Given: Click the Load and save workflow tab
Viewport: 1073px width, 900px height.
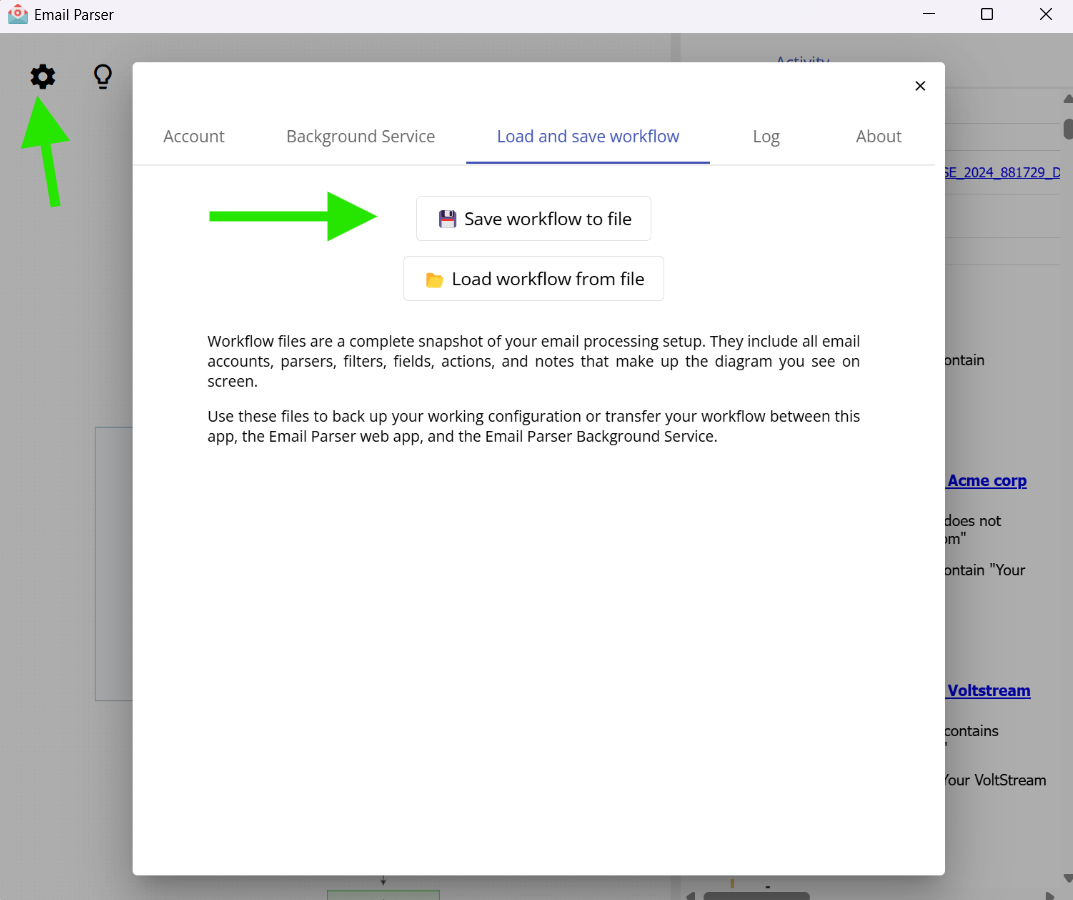Looking at the screenshot, I should (x=587, y=136).
